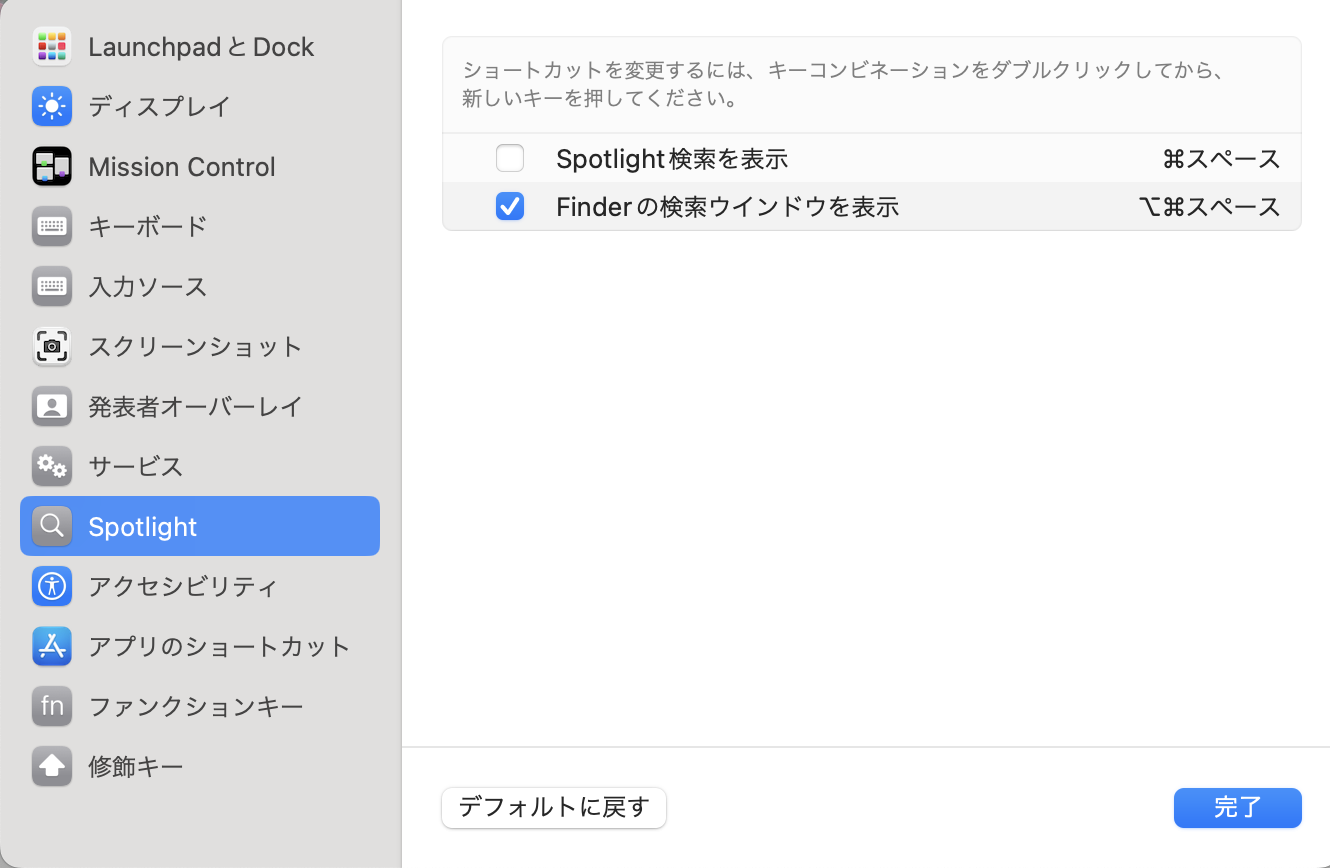This screenshot has width=1330, height=868.
Task: Click the ファンクションキー fn icon
Action: click(x=51, y=706)
